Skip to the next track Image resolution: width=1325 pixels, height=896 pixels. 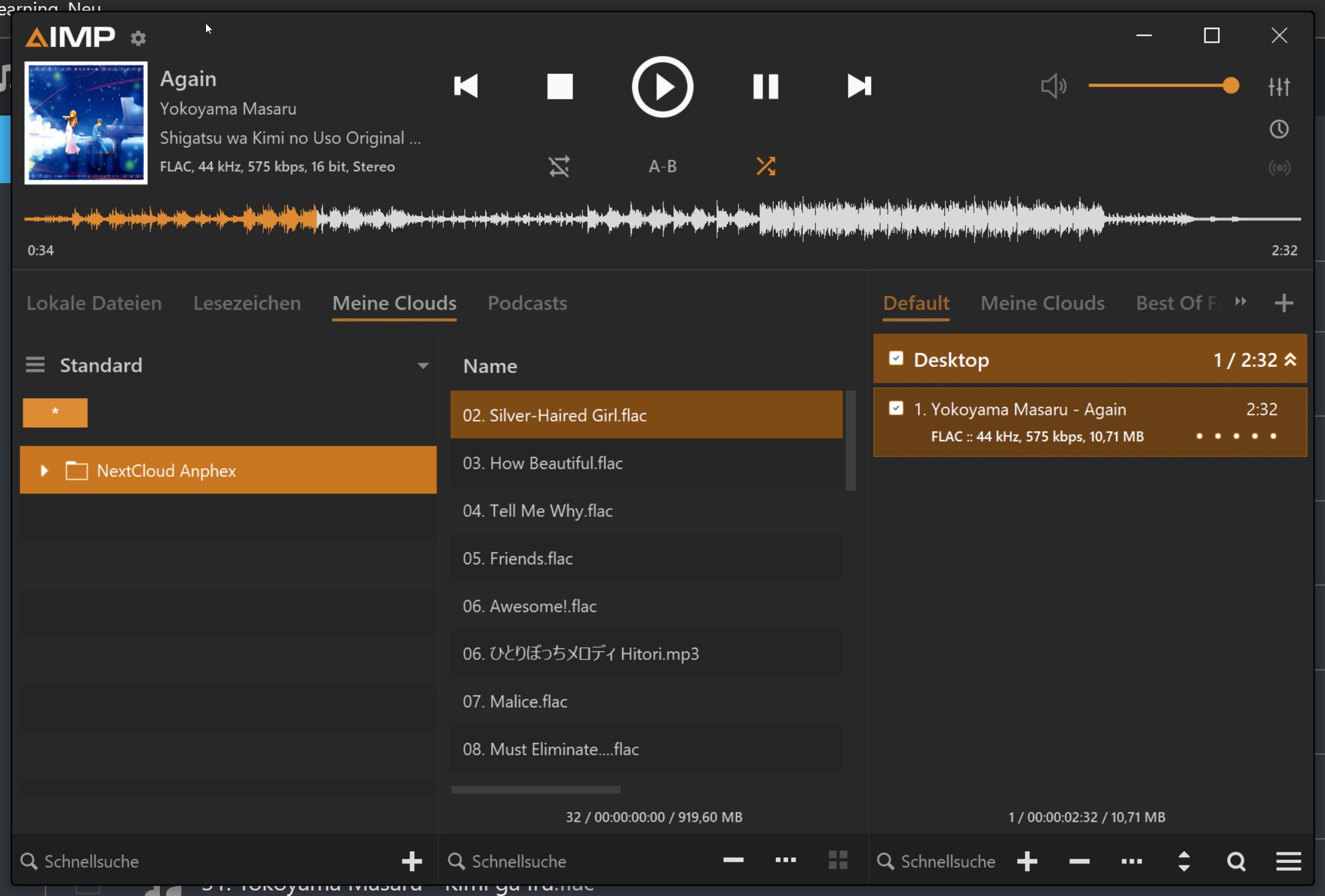click(x=859, y=86)
